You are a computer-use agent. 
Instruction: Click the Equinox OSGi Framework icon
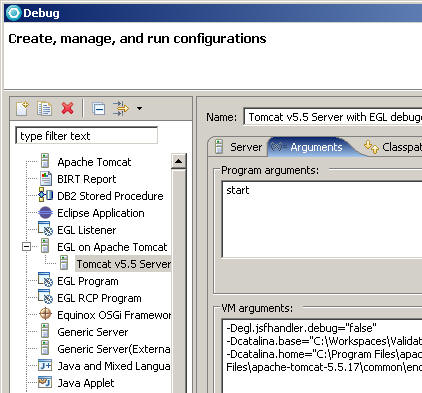(45, 314)
